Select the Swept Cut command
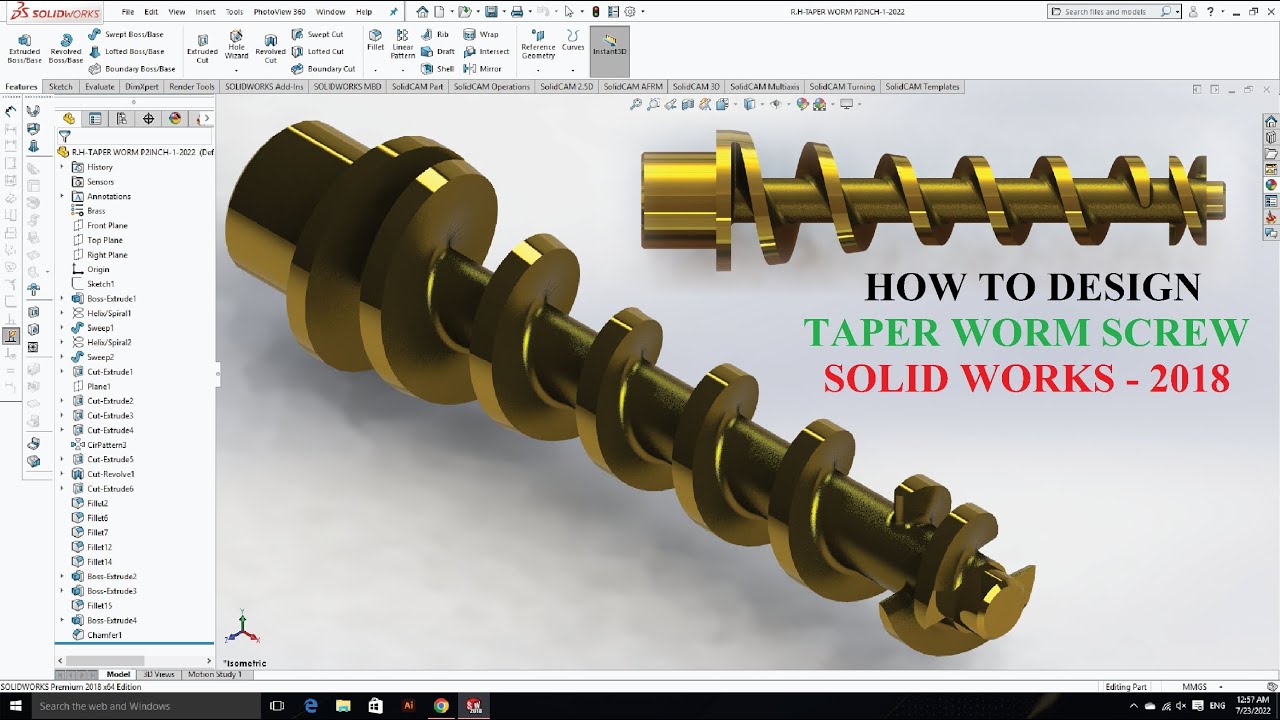Viewport: 1280px width, 720px height. click(317, 34)
